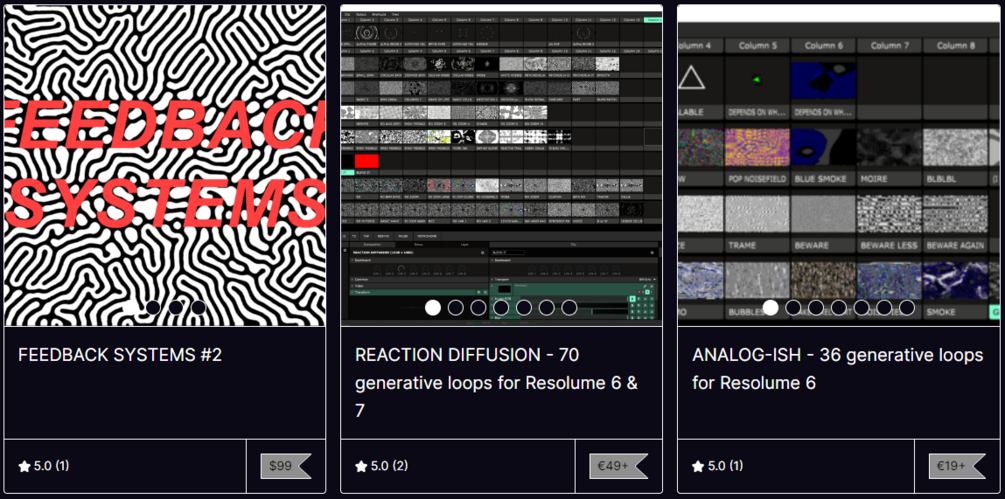Select seventh carousel dot on ANALOG-ISH card
Image resolution: width=1005 pixels, height=499 pixels.
[x=907, y=307]
